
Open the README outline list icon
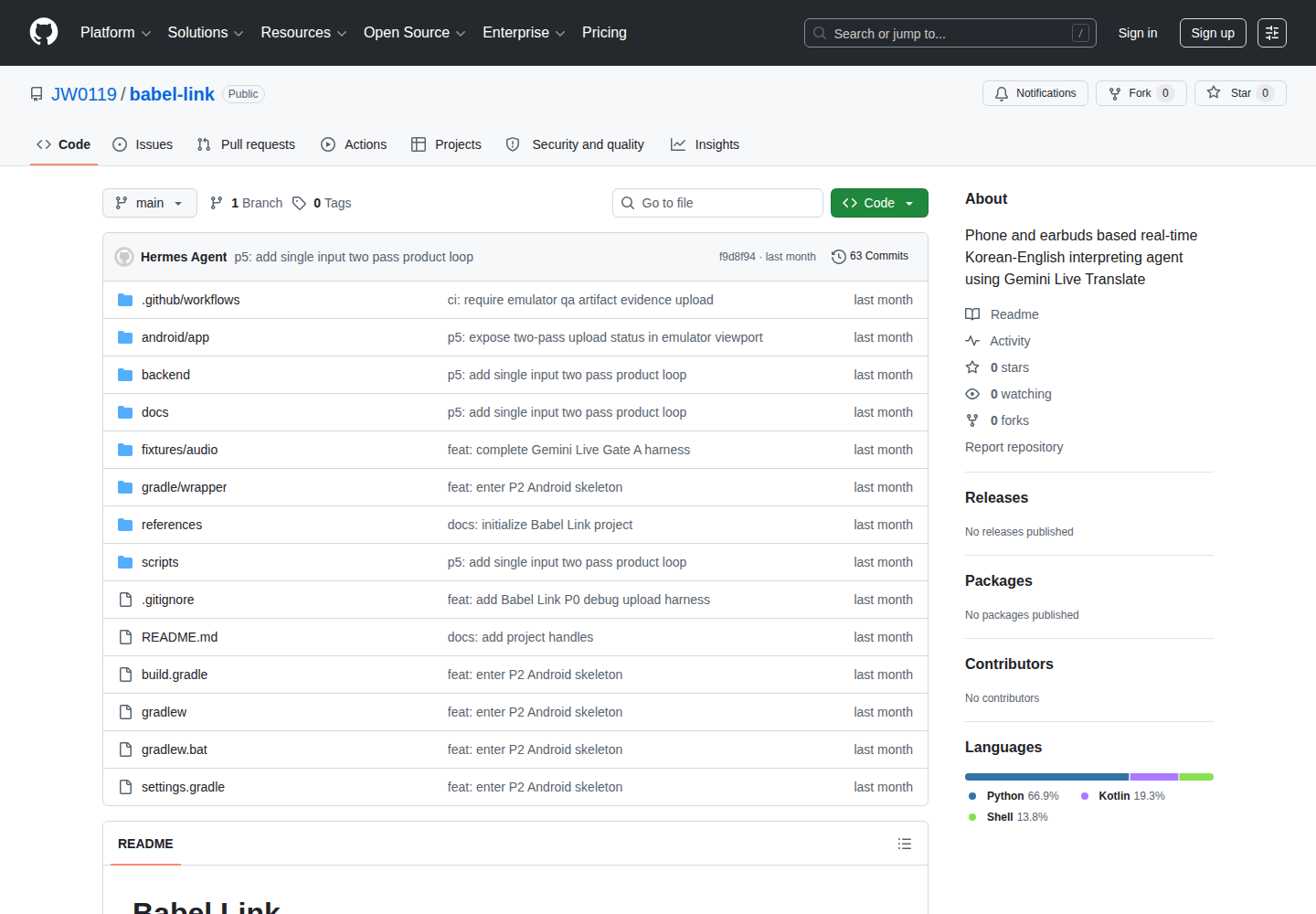point(905,844)
